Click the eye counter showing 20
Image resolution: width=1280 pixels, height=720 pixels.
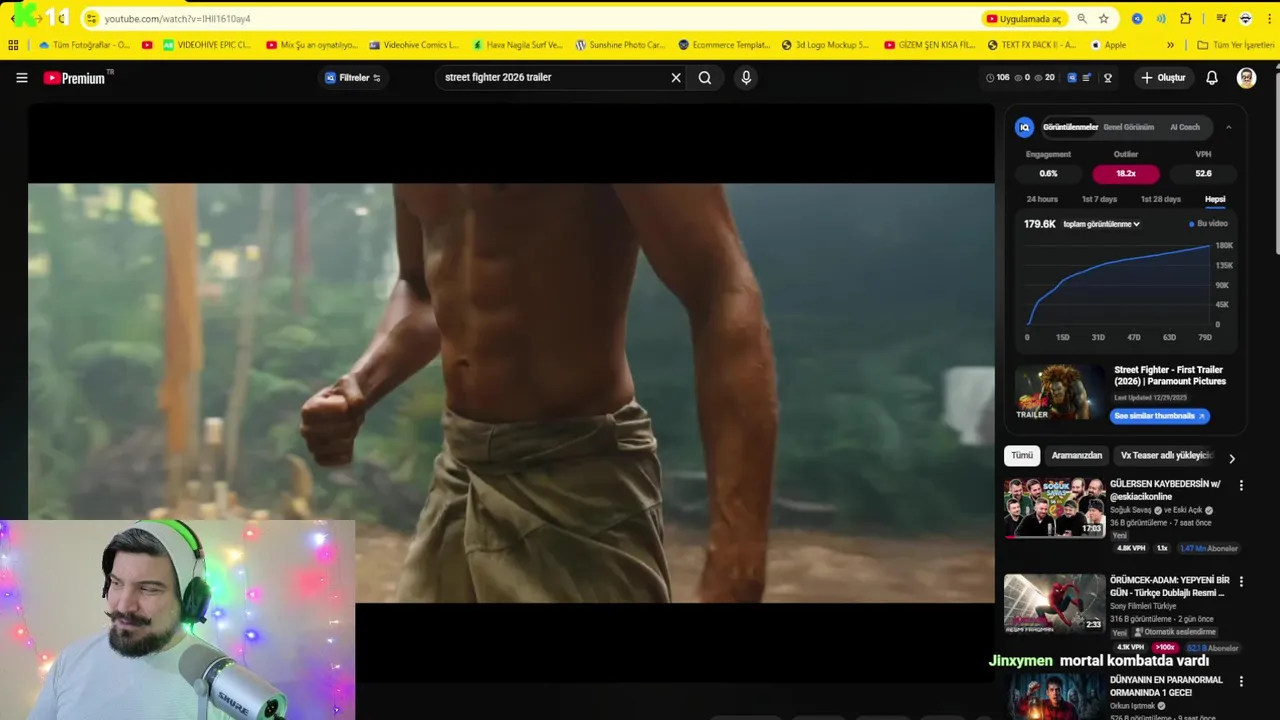coord(1044,78)
